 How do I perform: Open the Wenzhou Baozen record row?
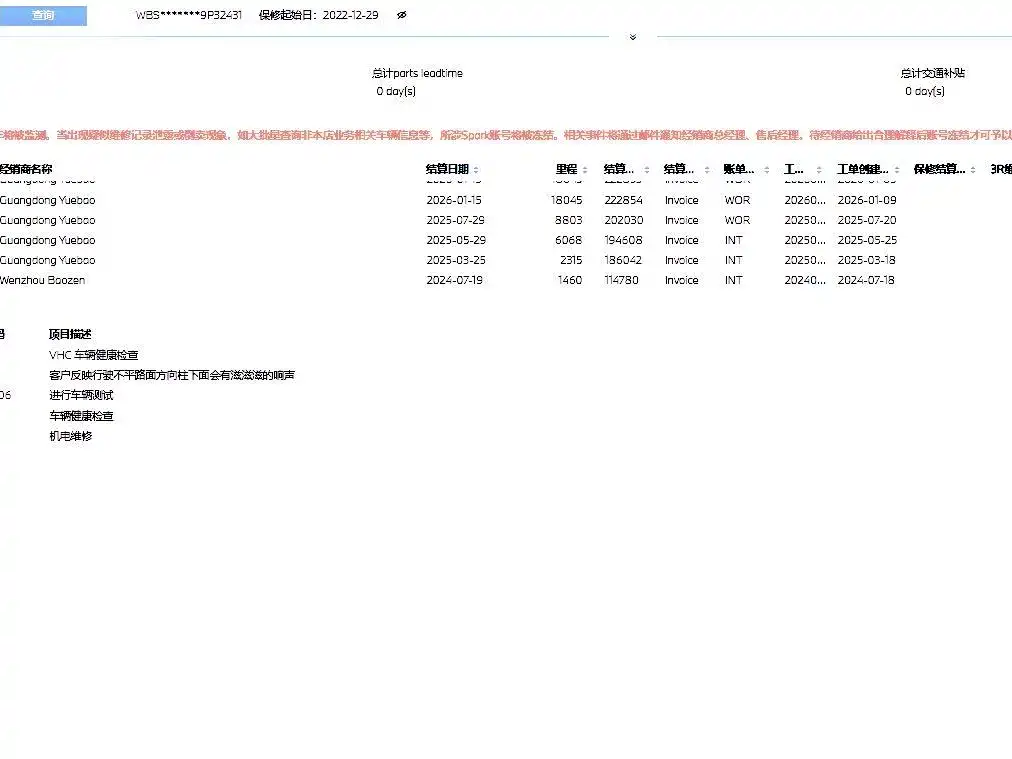(43, 280)
